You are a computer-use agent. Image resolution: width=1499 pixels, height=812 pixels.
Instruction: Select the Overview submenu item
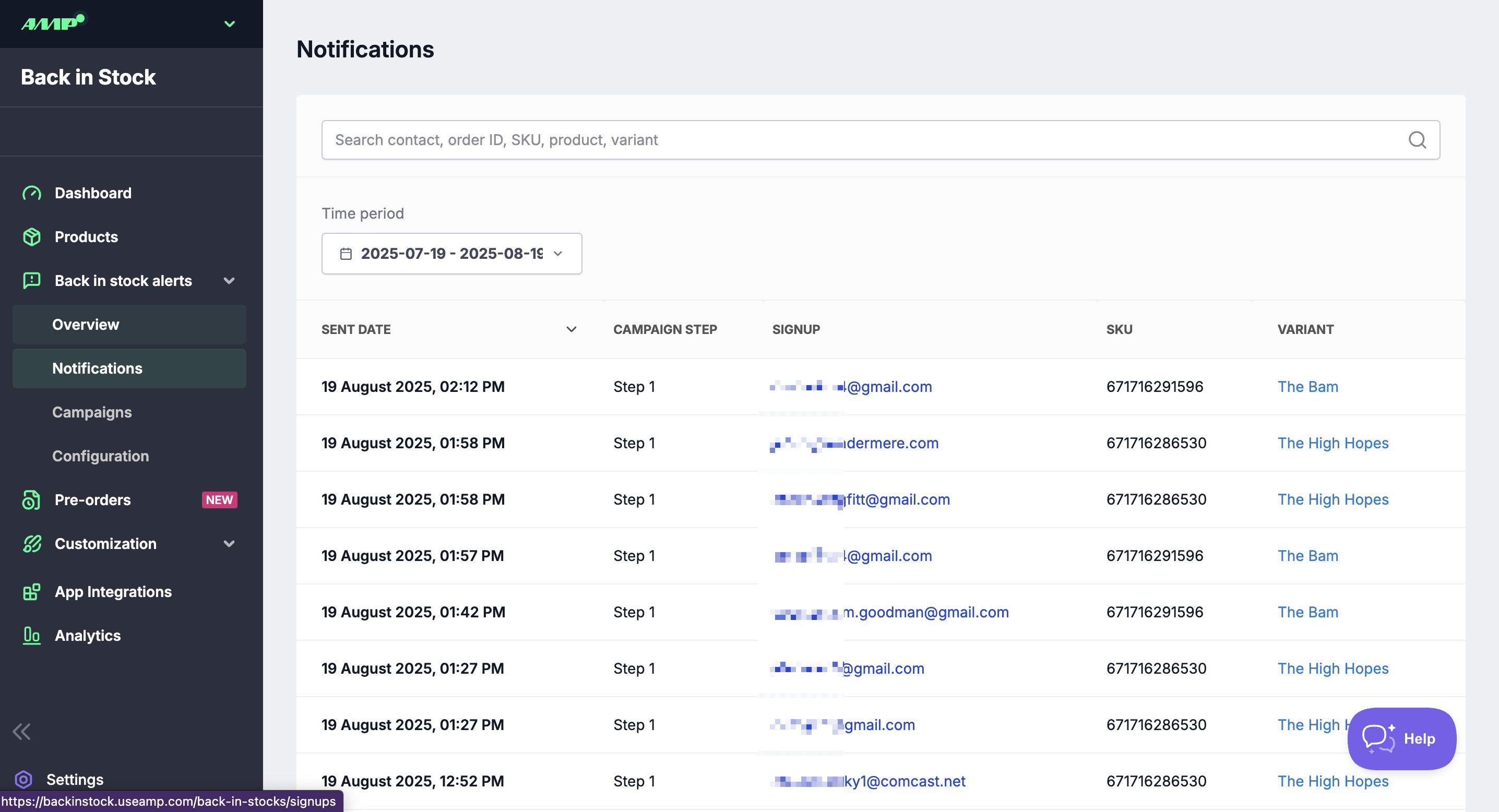(129, 325)
